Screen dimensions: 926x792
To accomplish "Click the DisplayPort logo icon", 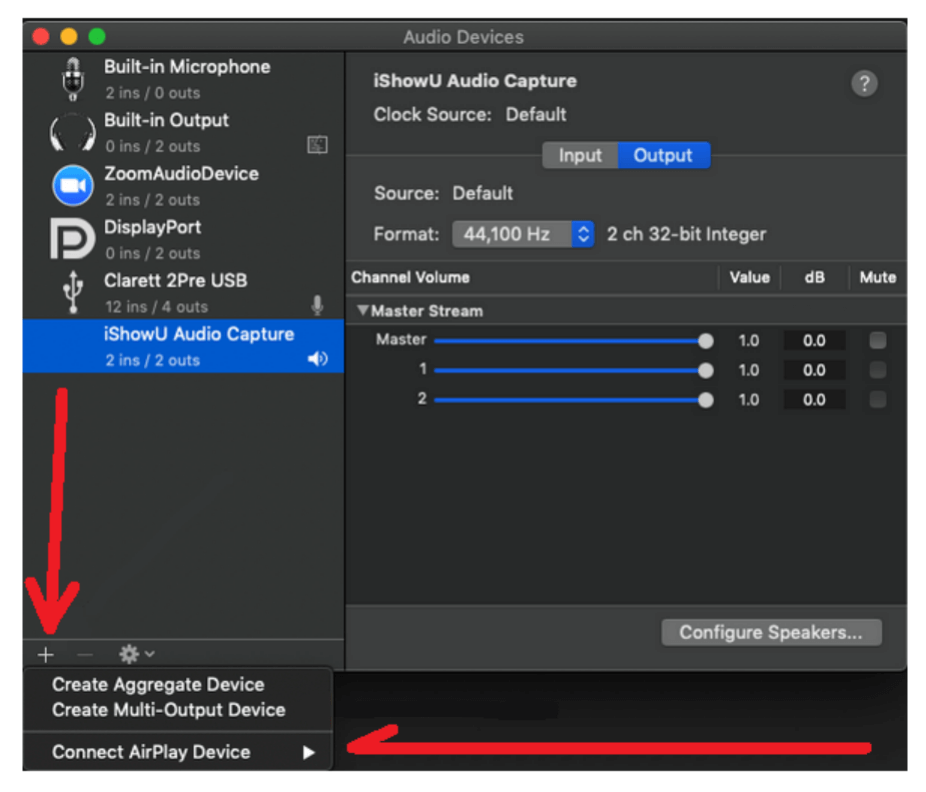I will click(x=73, y=239).
